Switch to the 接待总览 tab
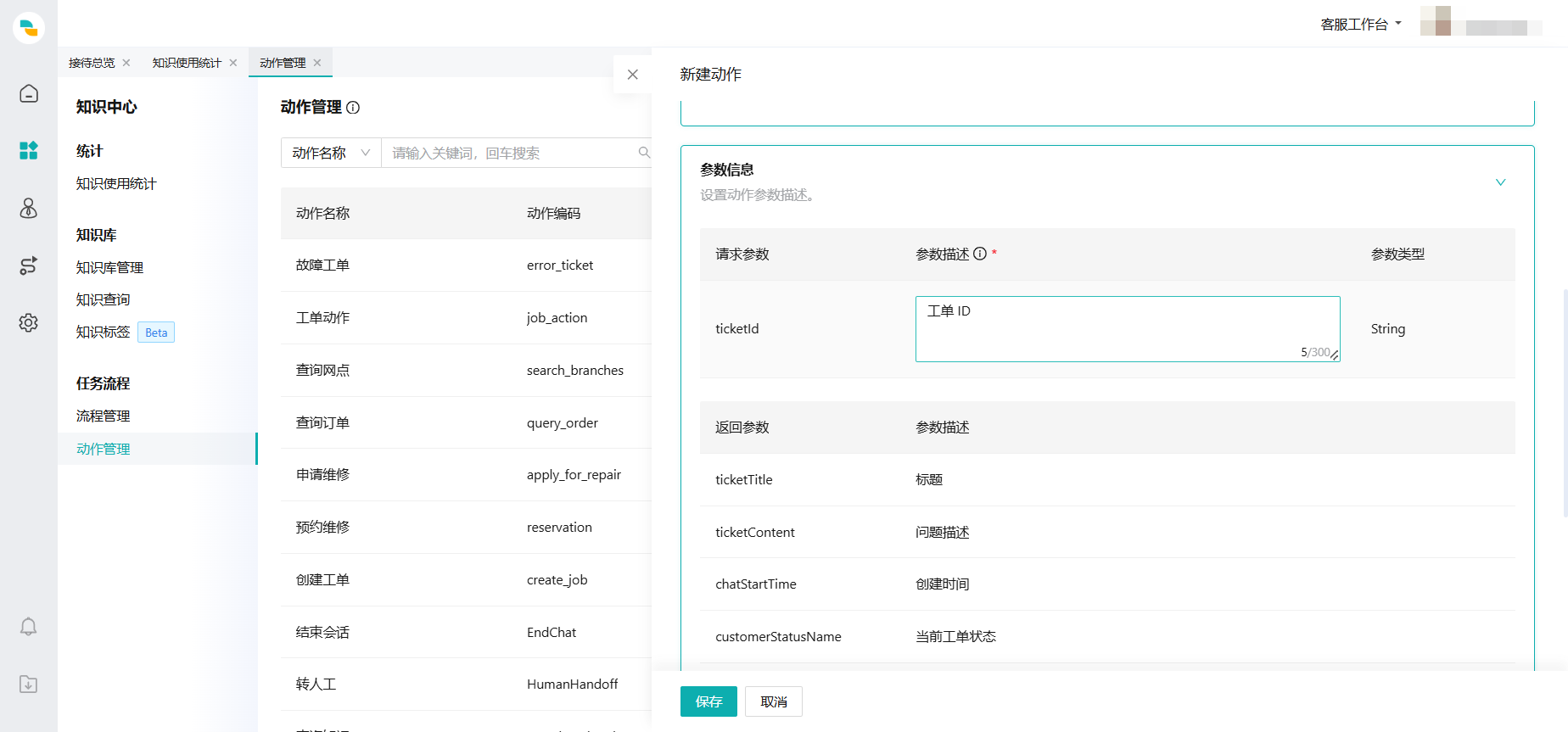Image resolution: width=1568 pixels, height=732 pixels. [92, 63]
